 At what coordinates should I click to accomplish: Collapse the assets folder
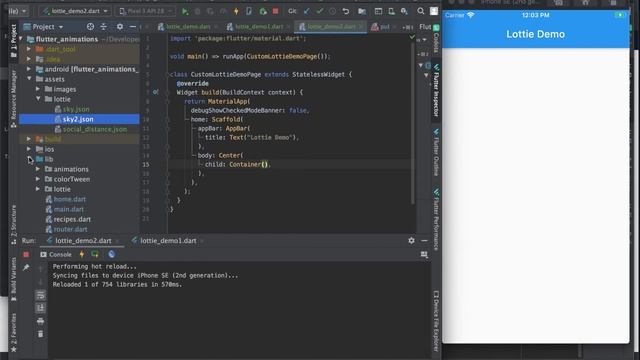pyautogui.click(x=29, y=79)
